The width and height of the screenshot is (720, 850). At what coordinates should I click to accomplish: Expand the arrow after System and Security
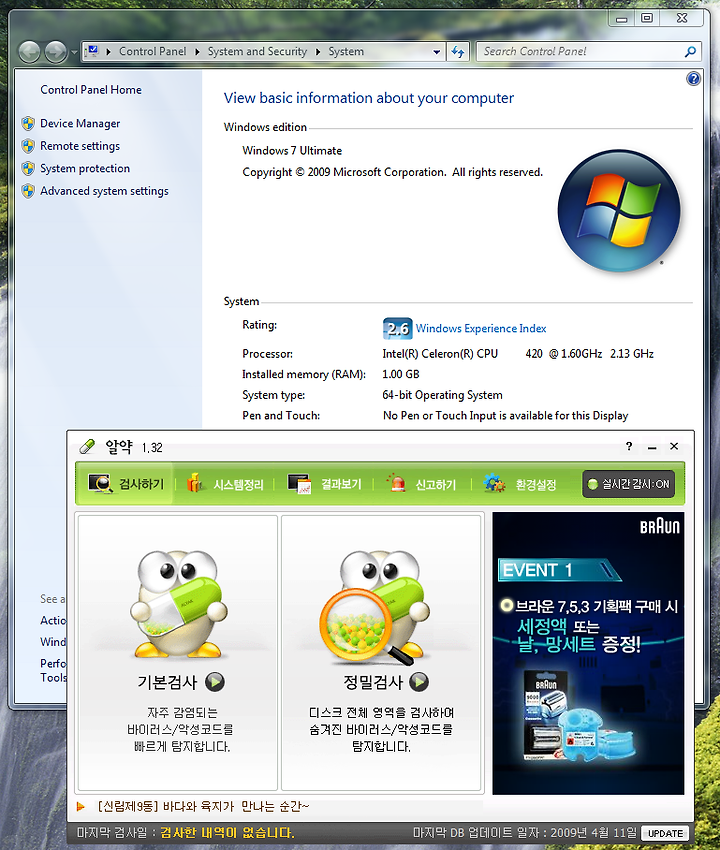(x=318, y=51)
